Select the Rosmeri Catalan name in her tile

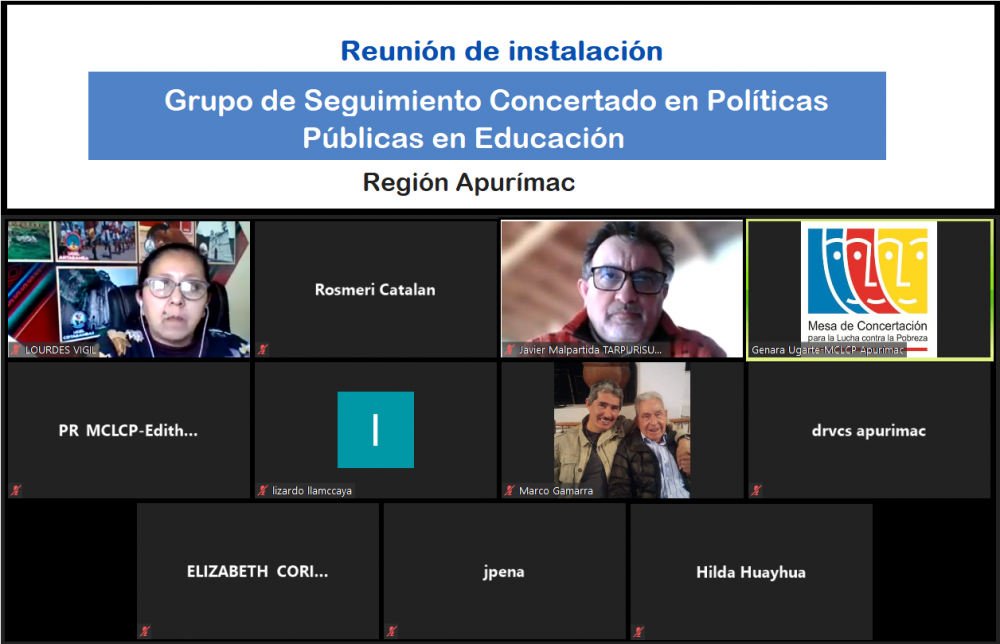click(375, 290)
